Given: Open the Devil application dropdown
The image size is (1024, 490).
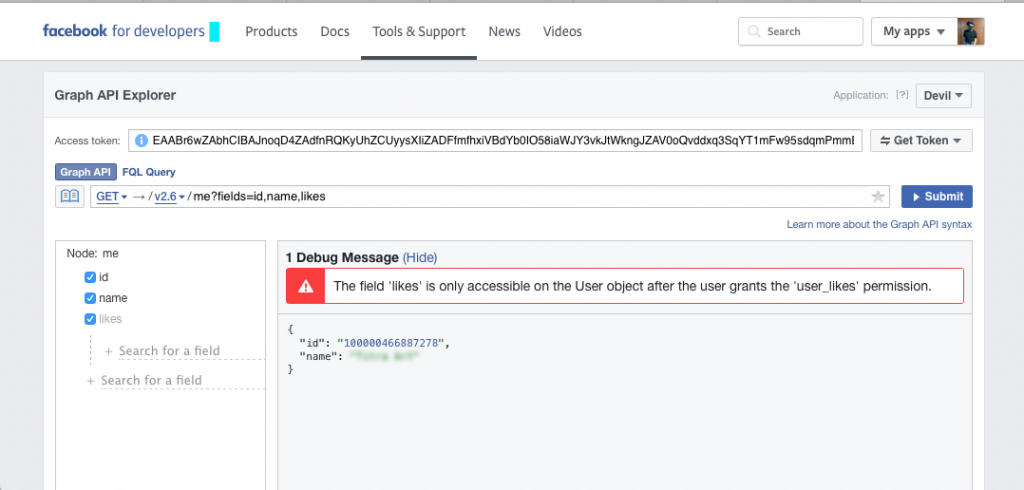Looking at the screenshot, I should click(944, 95).
